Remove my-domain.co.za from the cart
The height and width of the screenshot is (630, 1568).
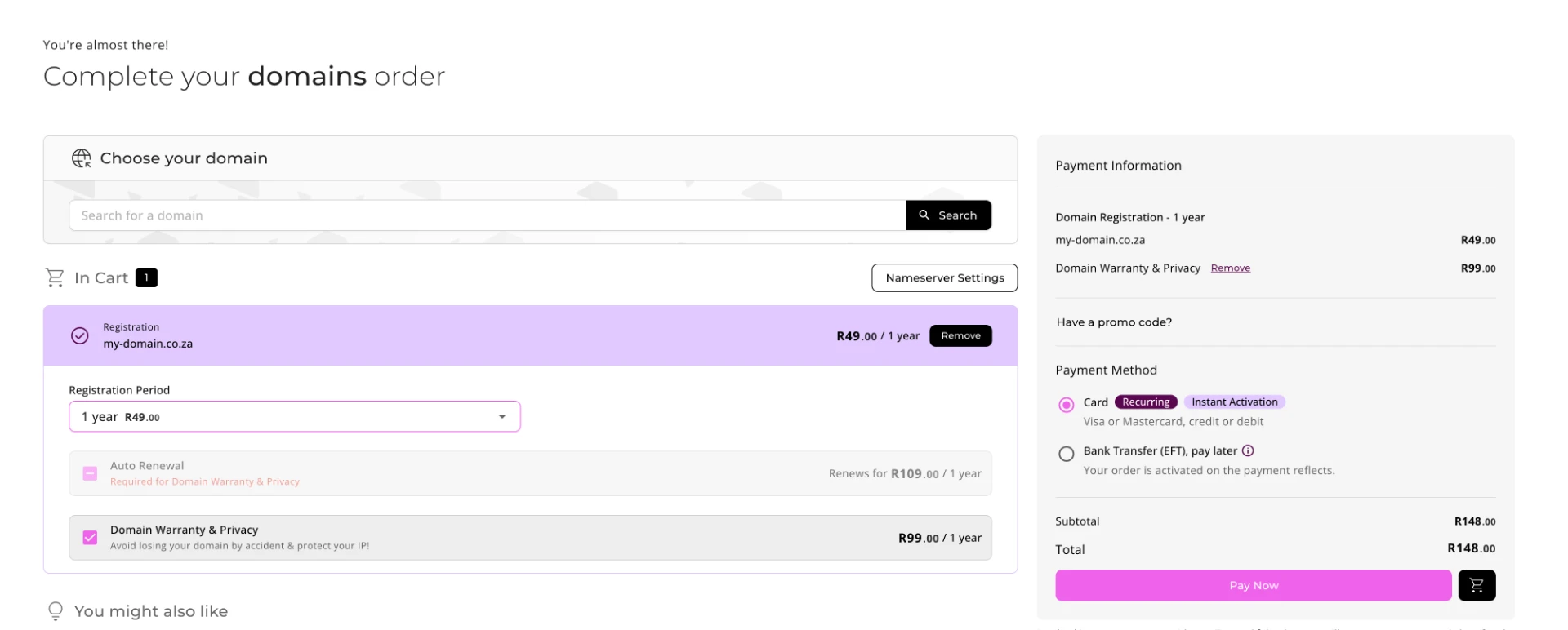point(960,335)
